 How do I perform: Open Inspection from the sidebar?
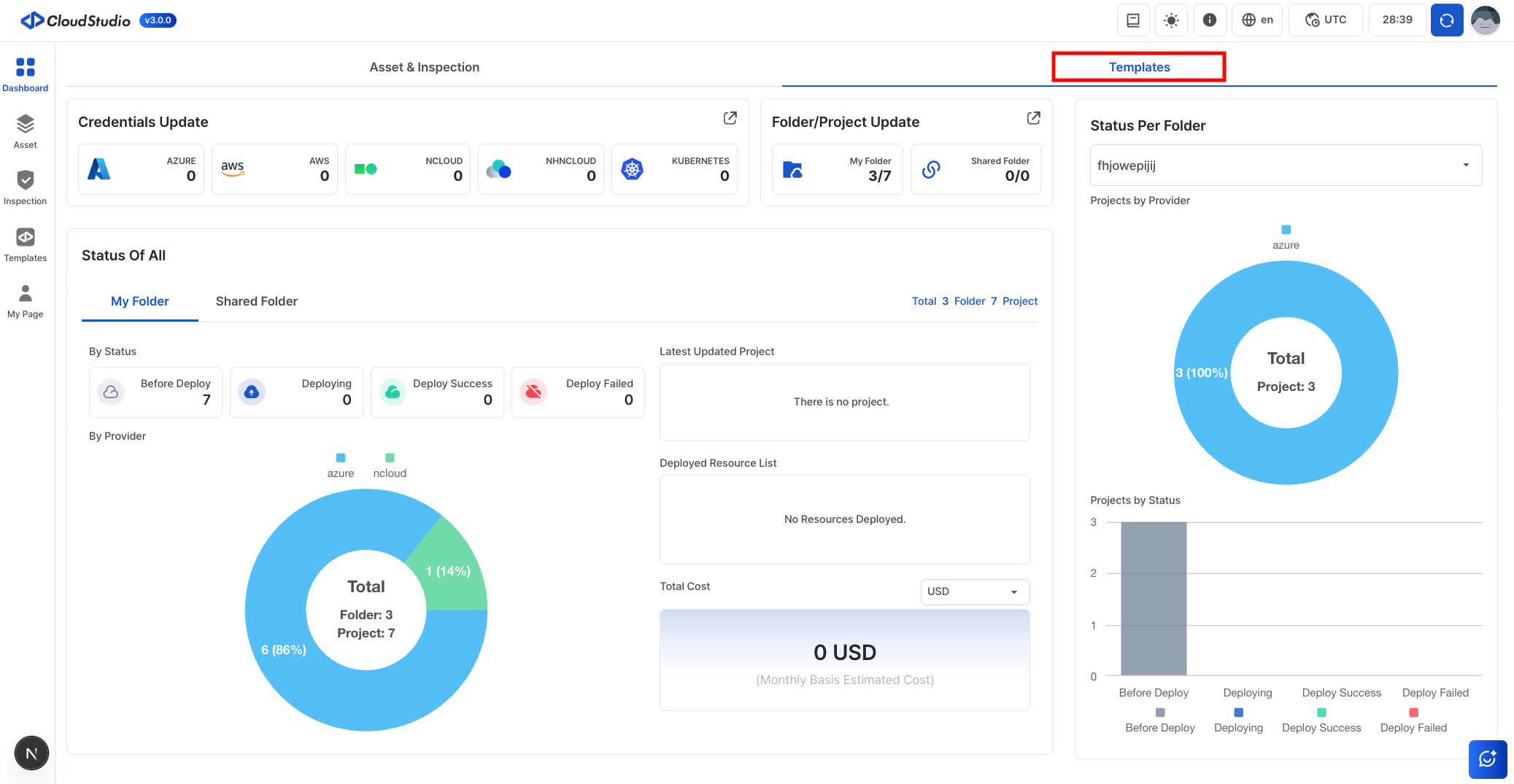click(25, 187)
